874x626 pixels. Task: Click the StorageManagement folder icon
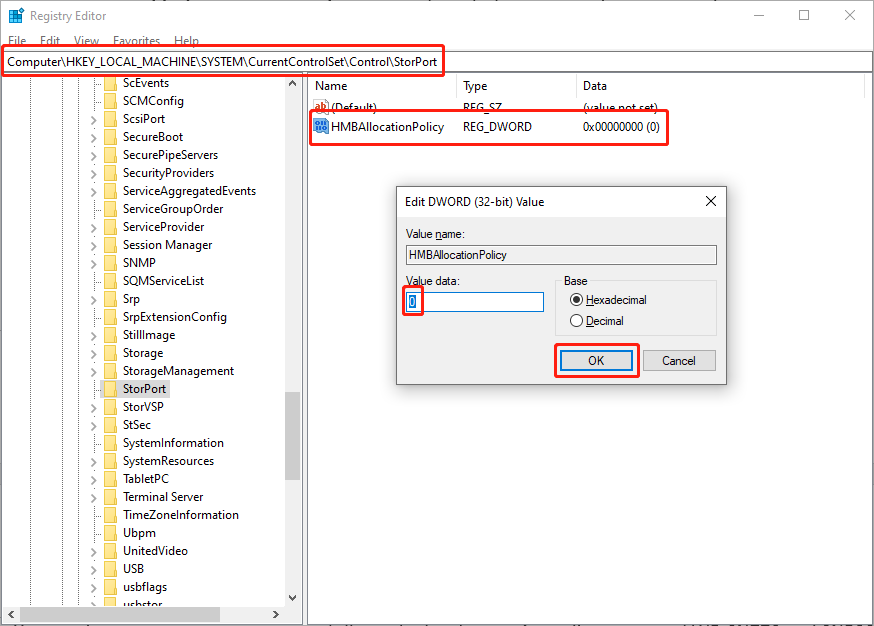pyautogui.click(x=111, y=371)
